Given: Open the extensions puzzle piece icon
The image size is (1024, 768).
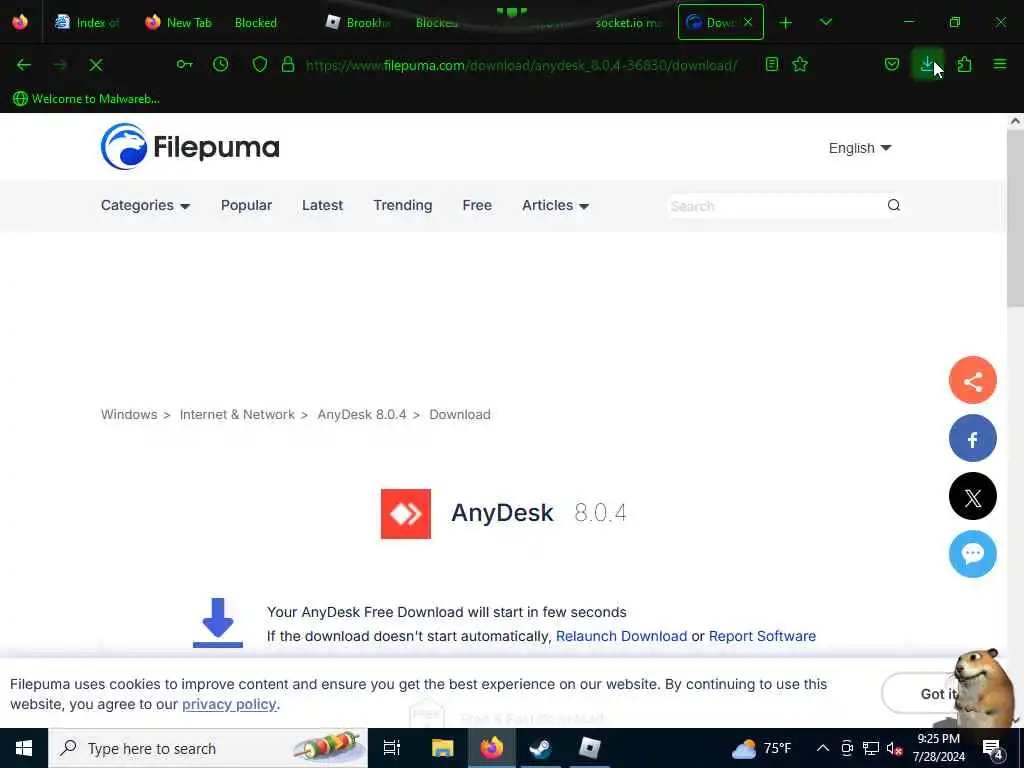Looking at the screenshot, I should [964, 64].
